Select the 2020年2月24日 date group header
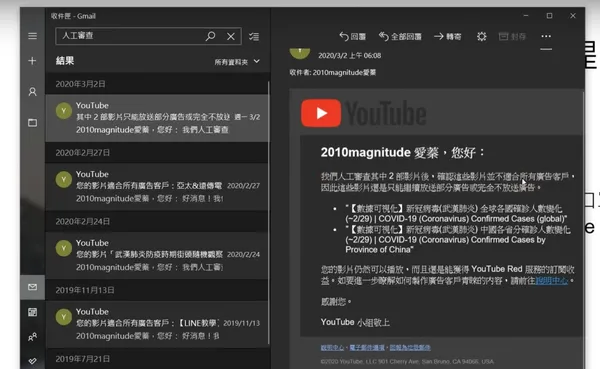Screen dimensions: 600x369 (157, 221)
